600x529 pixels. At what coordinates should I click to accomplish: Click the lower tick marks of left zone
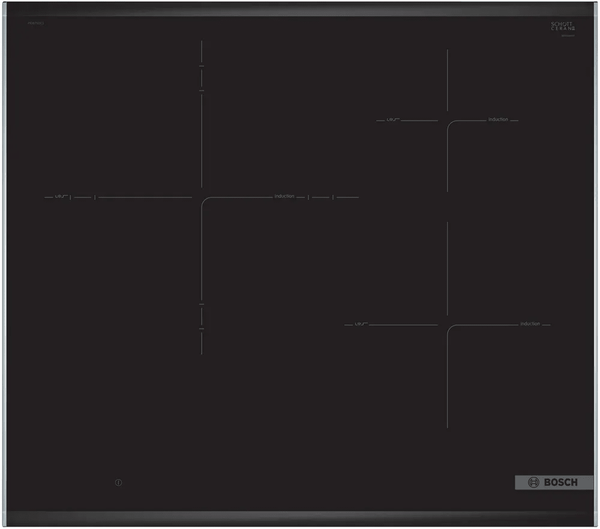click(201, 315)
